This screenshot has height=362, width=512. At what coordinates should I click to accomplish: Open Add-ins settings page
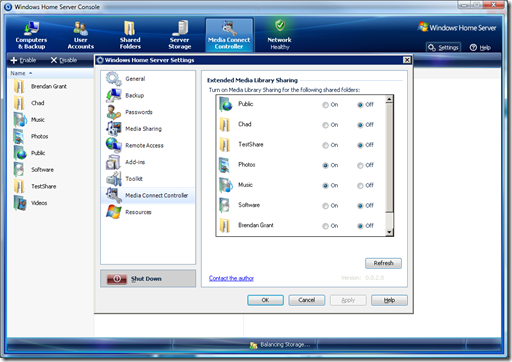(x=148, y=162)
